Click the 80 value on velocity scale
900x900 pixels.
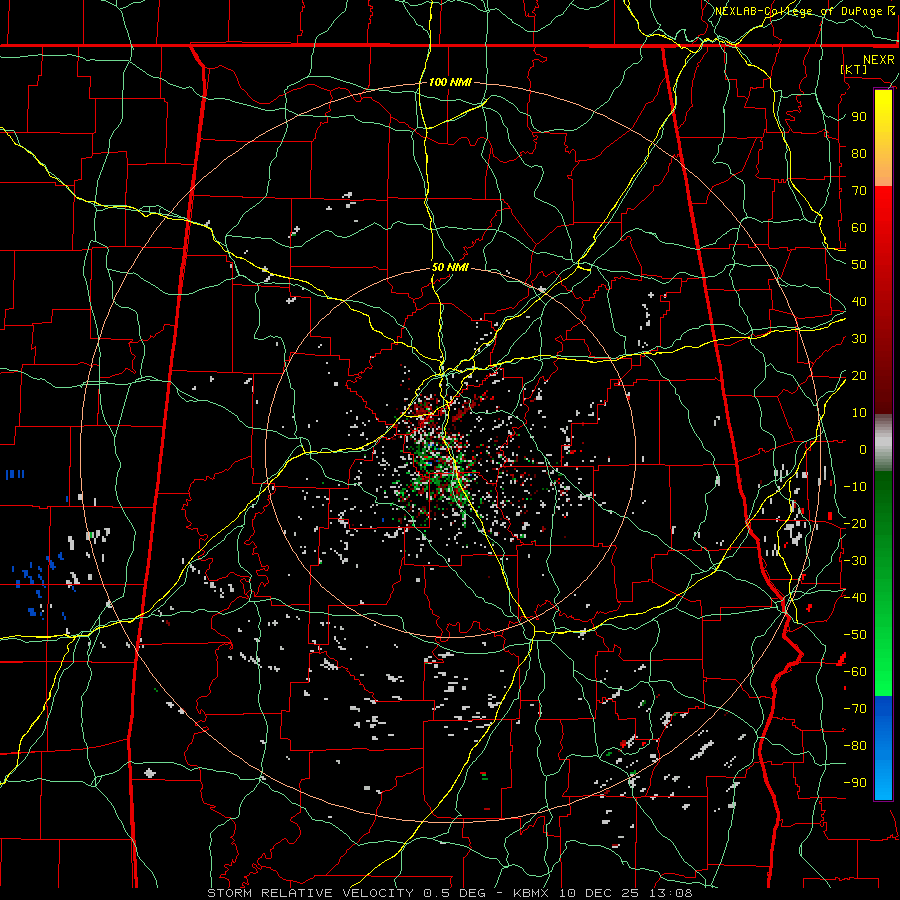tap(859, 153)
